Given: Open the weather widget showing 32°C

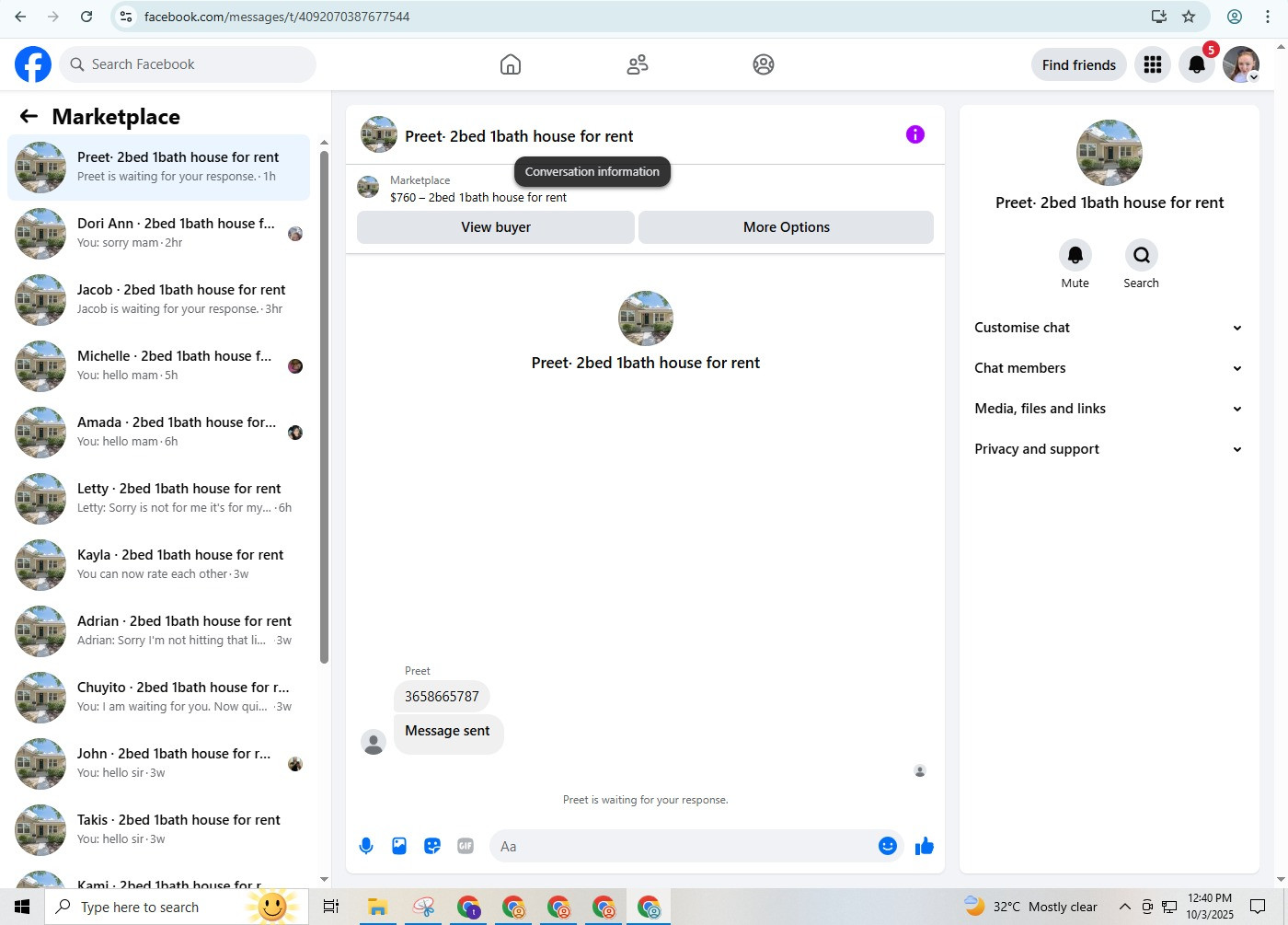Looking at the screenshot, I should click(x=1030, y=907).
